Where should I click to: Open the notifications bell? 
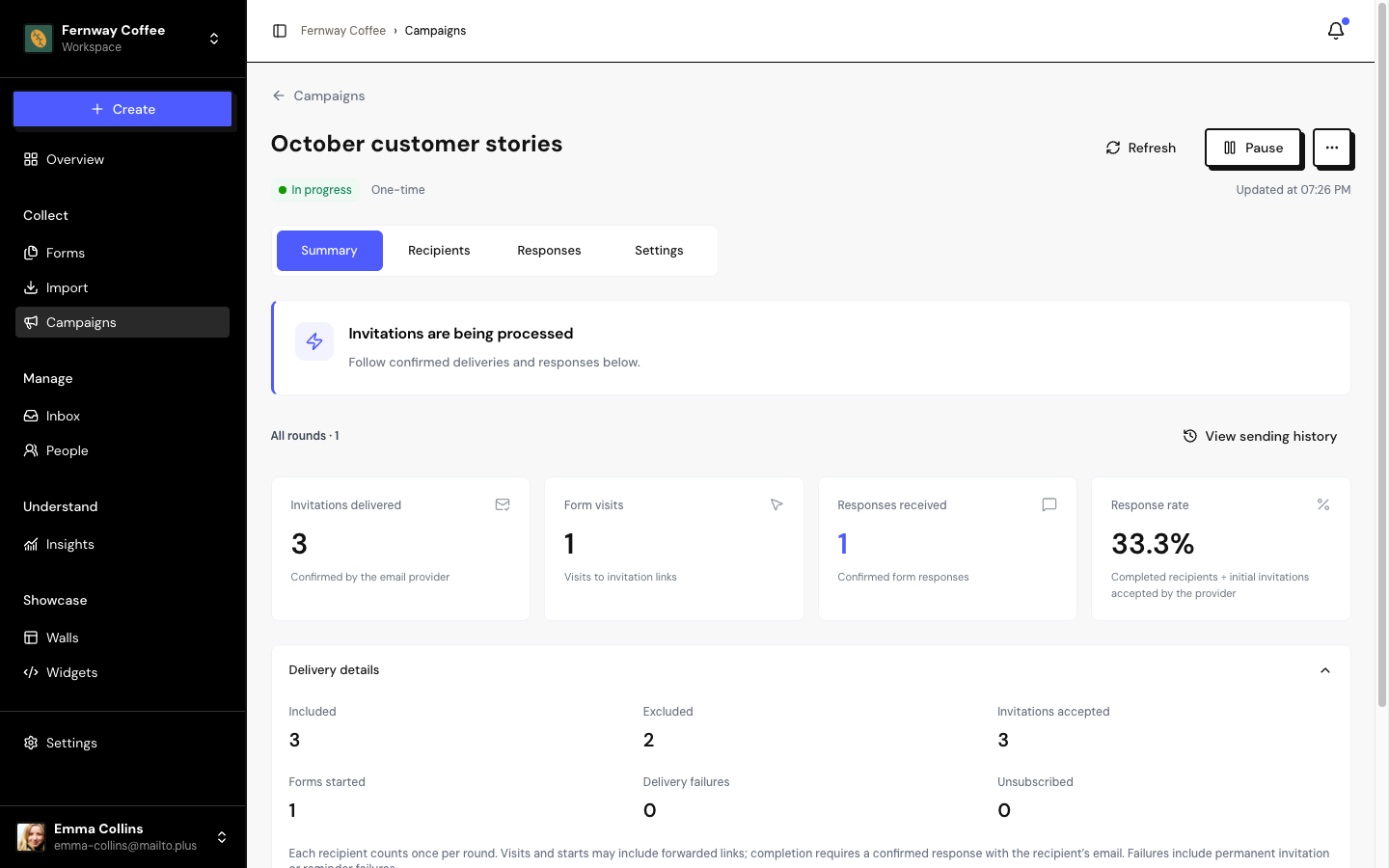point(1336,31)
